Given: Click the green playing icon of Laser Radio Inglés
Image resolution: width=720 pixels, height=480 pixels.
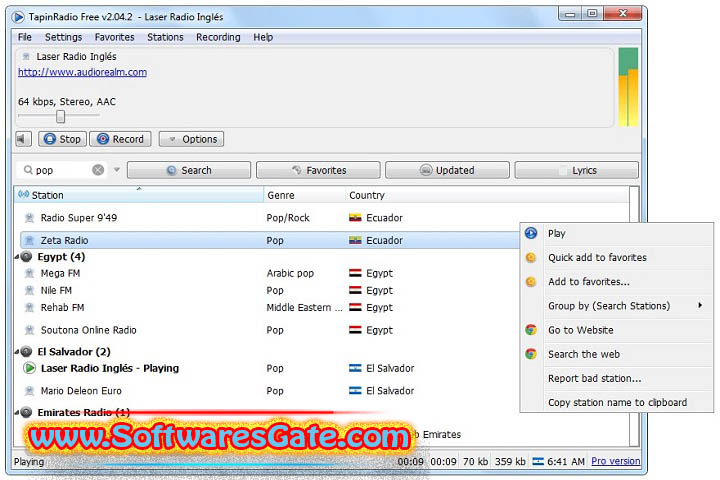Looking at the screenshot, I should (29, 368).
